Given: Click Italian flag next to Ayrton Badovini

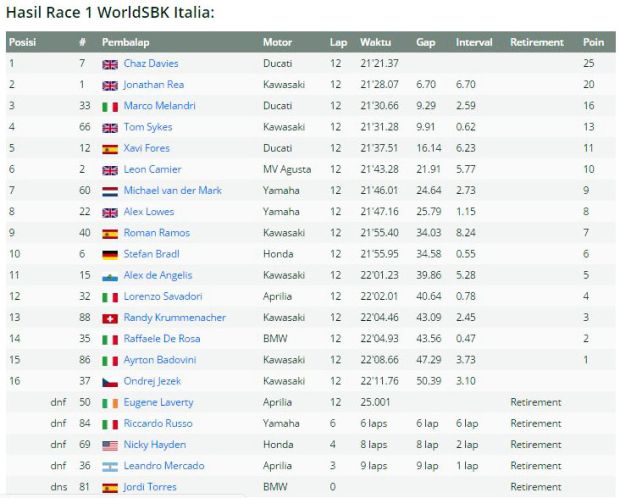Looking at the screenshot, I should (x=110, y=361).
